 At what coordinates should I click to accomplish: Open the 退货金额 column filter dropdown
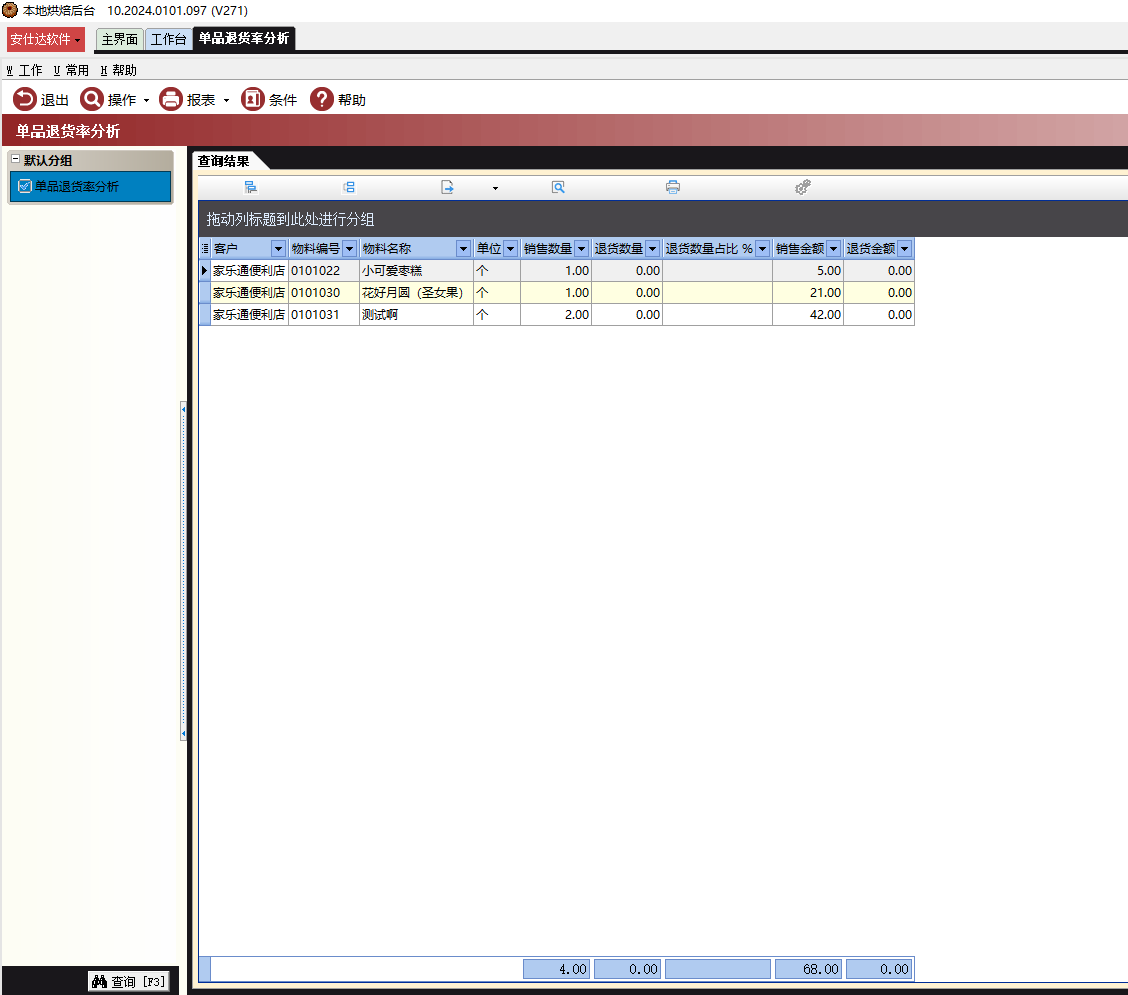point(905,249)
